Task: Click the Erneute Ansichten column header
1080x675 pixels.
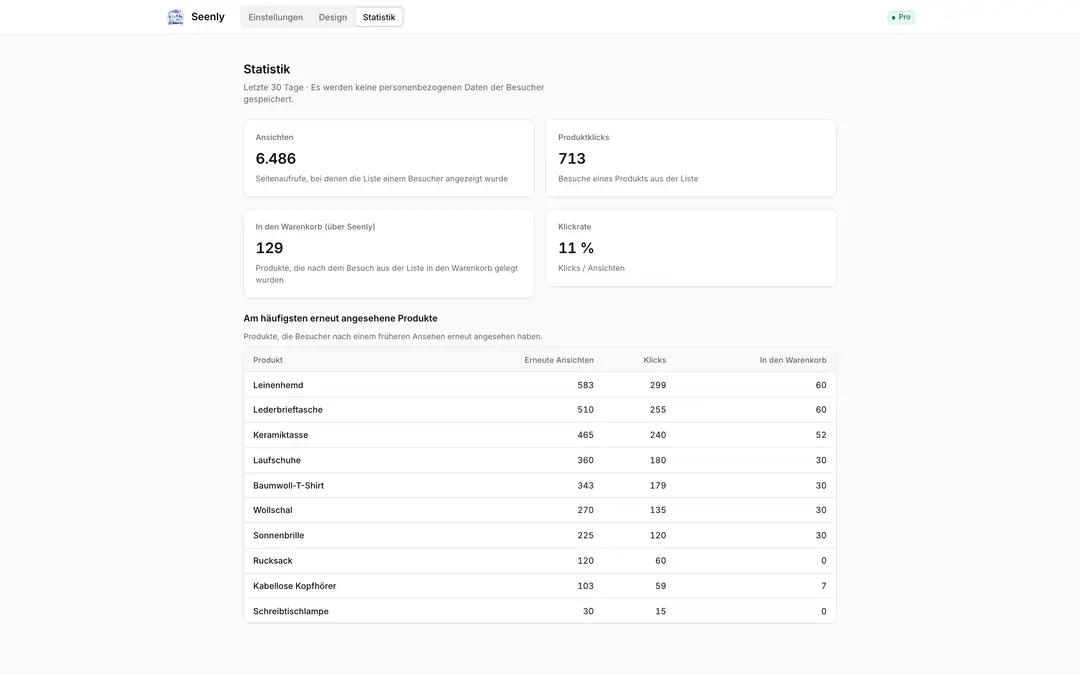Action: pos(559,360)
